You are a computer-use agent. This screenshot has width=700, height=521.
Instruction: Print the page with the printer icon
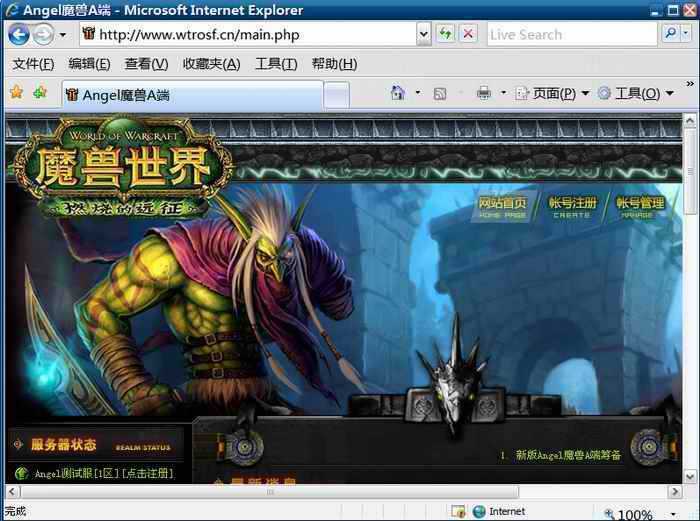pyautogui.click(x=483, y=93)
